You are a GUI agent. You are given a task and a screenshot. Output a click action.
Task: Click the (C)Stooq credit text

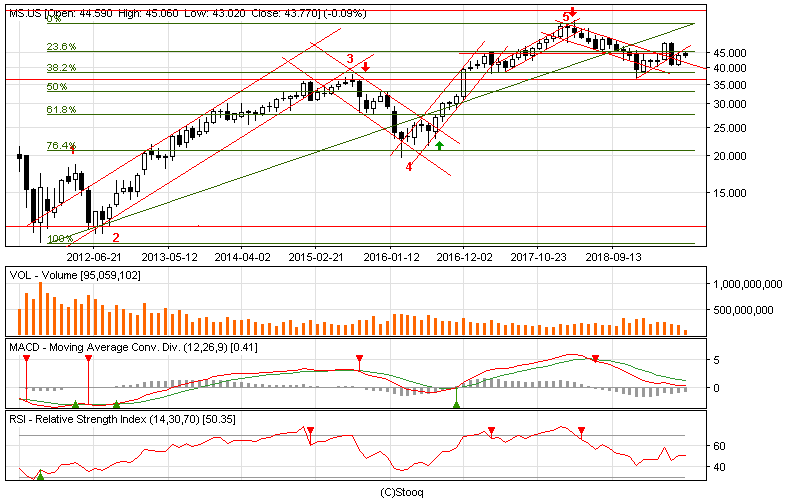point(402,492)
